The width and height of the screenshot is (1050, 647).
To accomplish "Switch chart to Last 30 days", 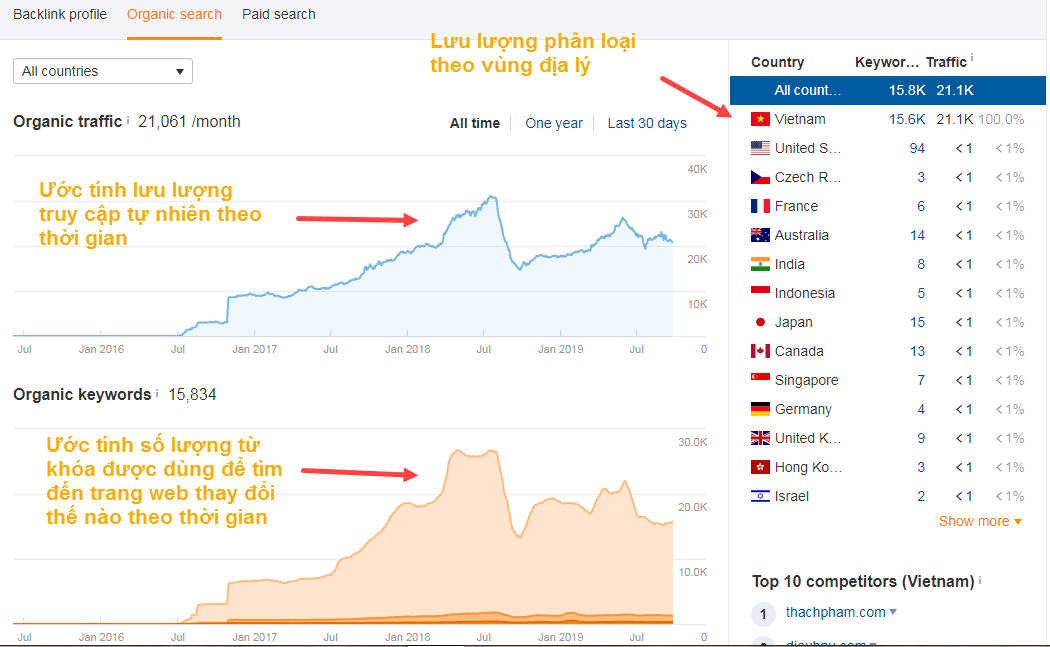I will [x=646, y=123].
